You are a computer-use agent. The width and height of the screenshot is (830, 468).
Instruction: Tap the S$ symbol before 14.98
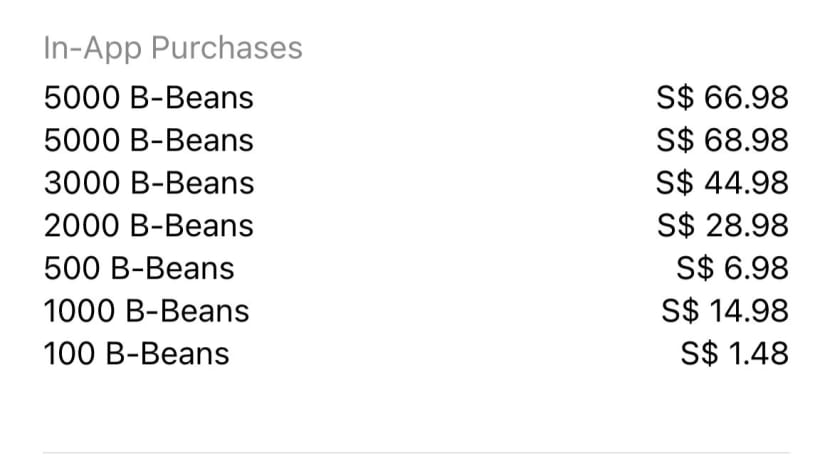(680, 311)
